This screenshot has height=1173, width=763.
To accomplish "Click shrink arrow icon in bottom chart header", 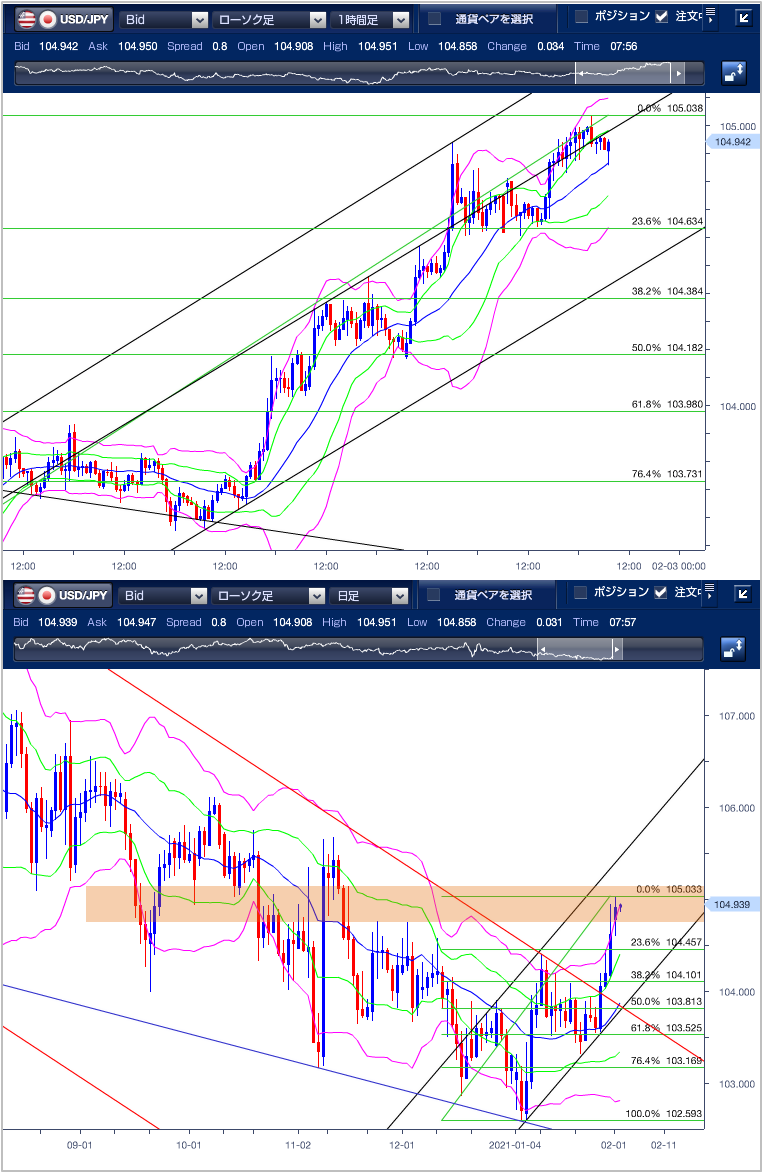I will pos(743,595).
